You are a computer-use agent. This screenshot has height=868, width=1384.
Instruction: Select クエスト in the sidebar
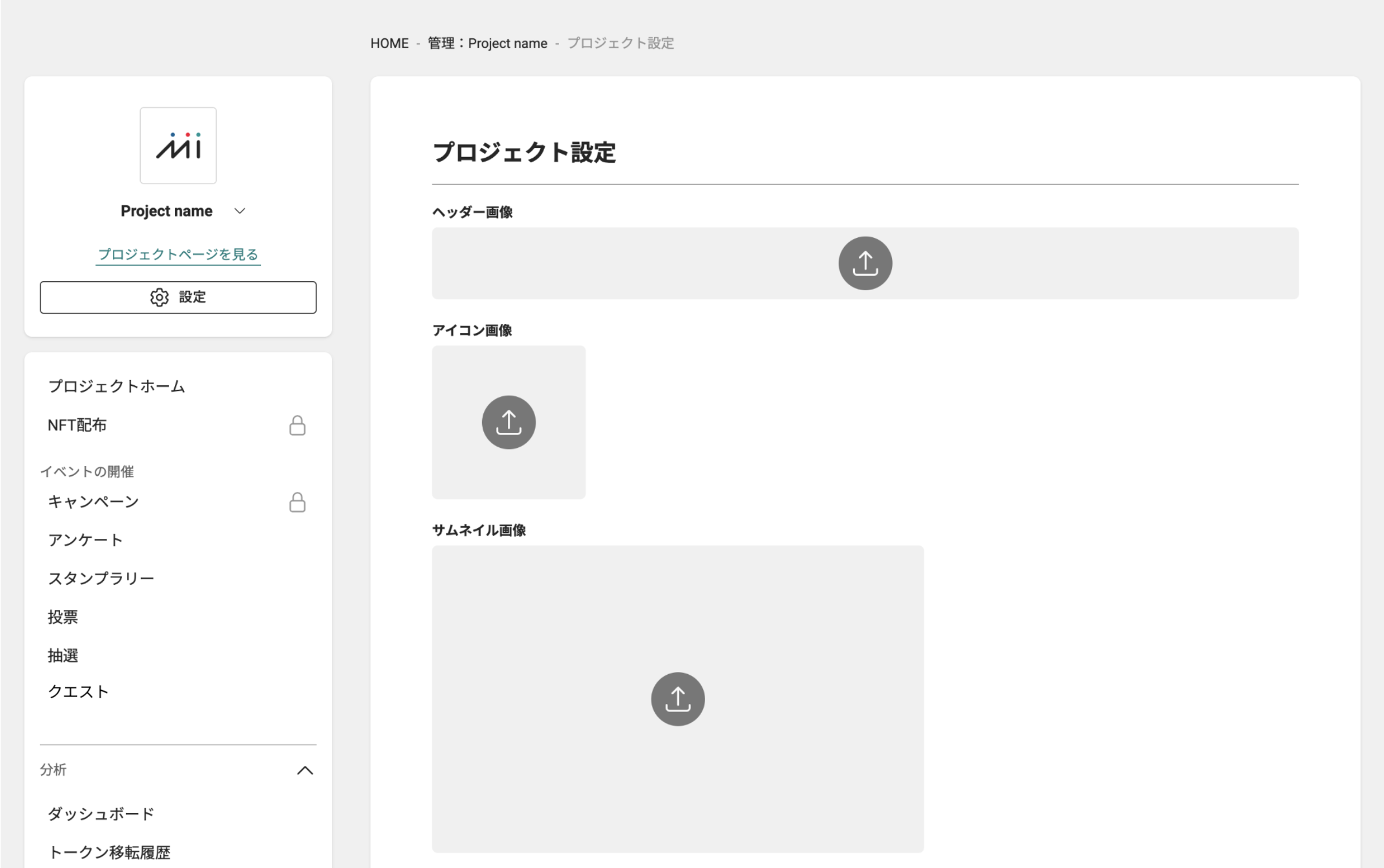tap(78, 692)
